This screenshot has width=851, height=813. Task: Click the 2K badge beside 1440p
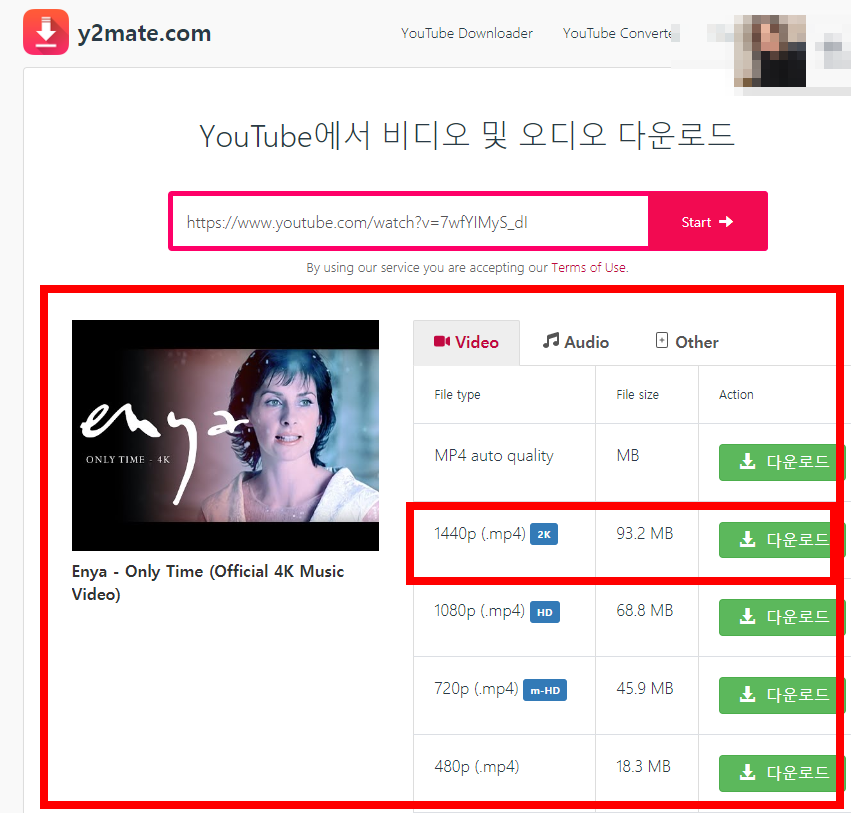pos(544,534)
